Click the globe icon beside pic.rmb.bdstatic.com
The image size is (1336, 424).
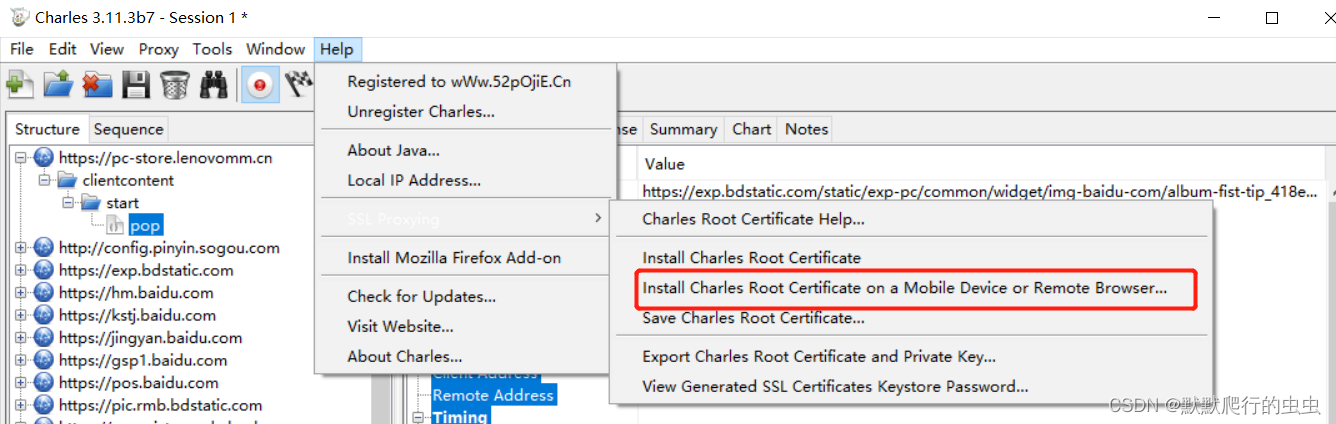[x=43, y=405]
